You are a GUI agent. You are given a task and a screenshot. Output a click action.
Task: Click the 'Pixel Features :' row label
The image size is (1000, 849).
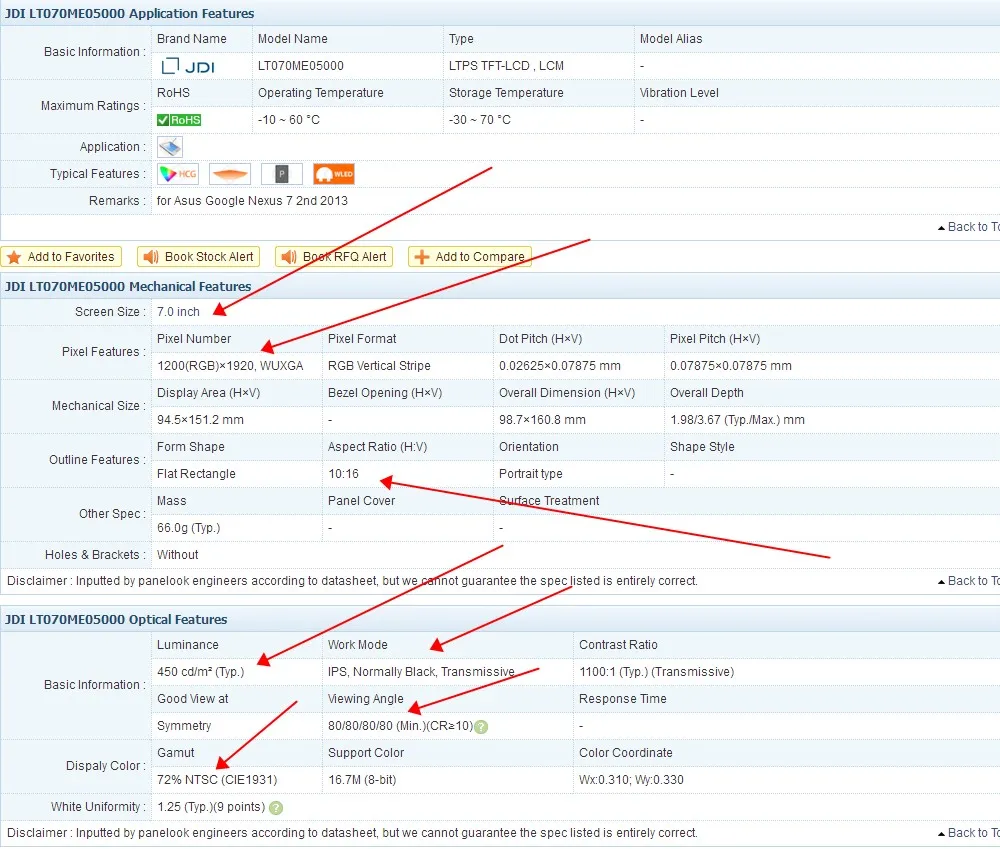(104, 352)
